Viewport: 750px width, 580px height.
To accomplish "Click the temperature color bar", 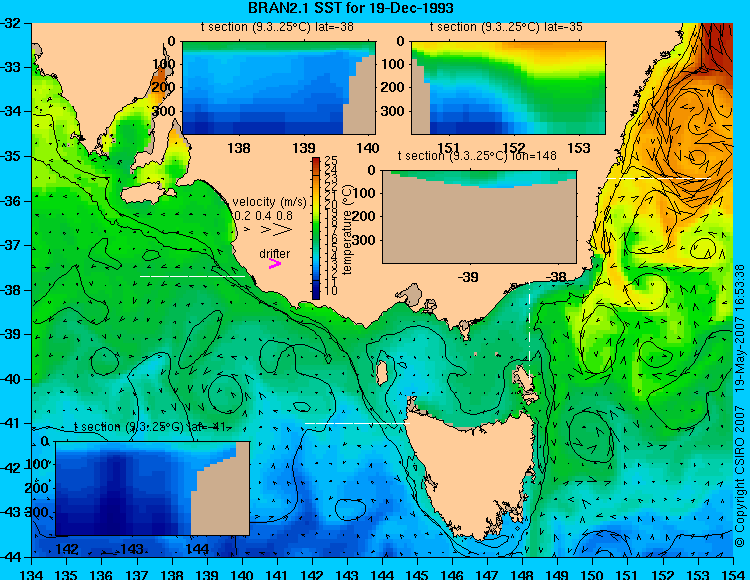I will [316, 229].
